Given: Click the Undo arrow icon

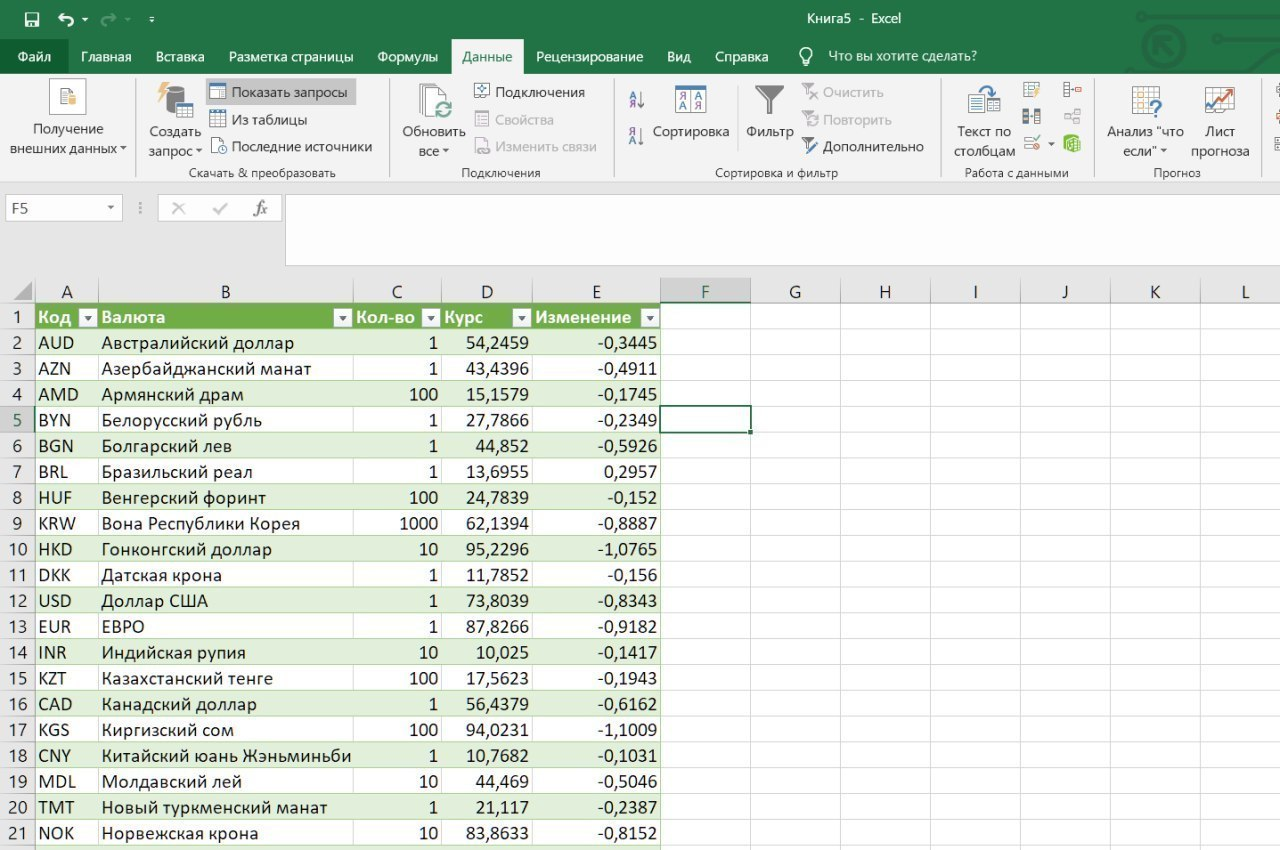Looking at the screenshot, I should (x=66, y=19).
